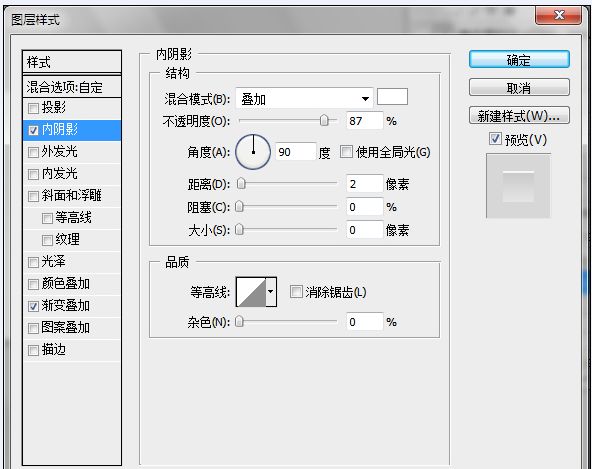Image resolution: width=592 pixels, height=469 pixels.
Task: Select the 斜面和浮雕 list entry label
Action: tap(71, 195)
